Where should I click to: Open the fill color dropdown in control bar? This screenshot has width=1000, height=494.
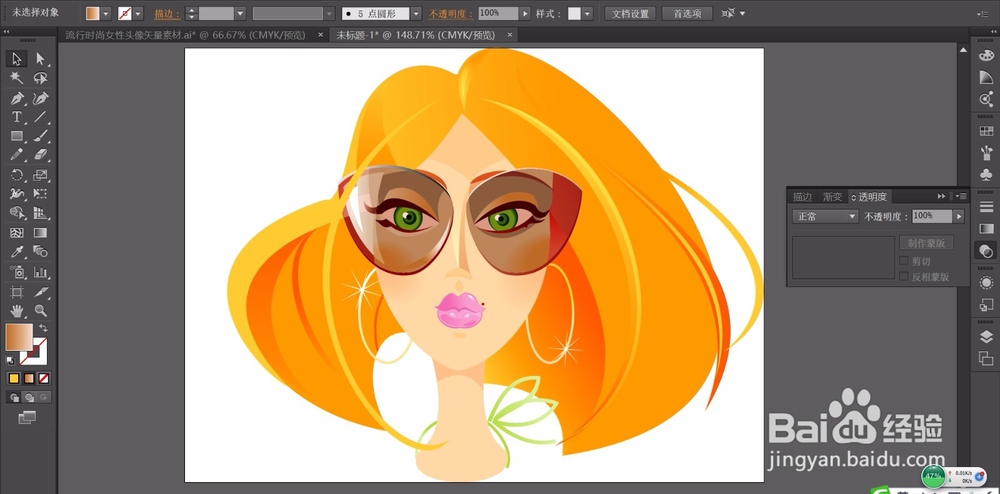pos(107,13)
